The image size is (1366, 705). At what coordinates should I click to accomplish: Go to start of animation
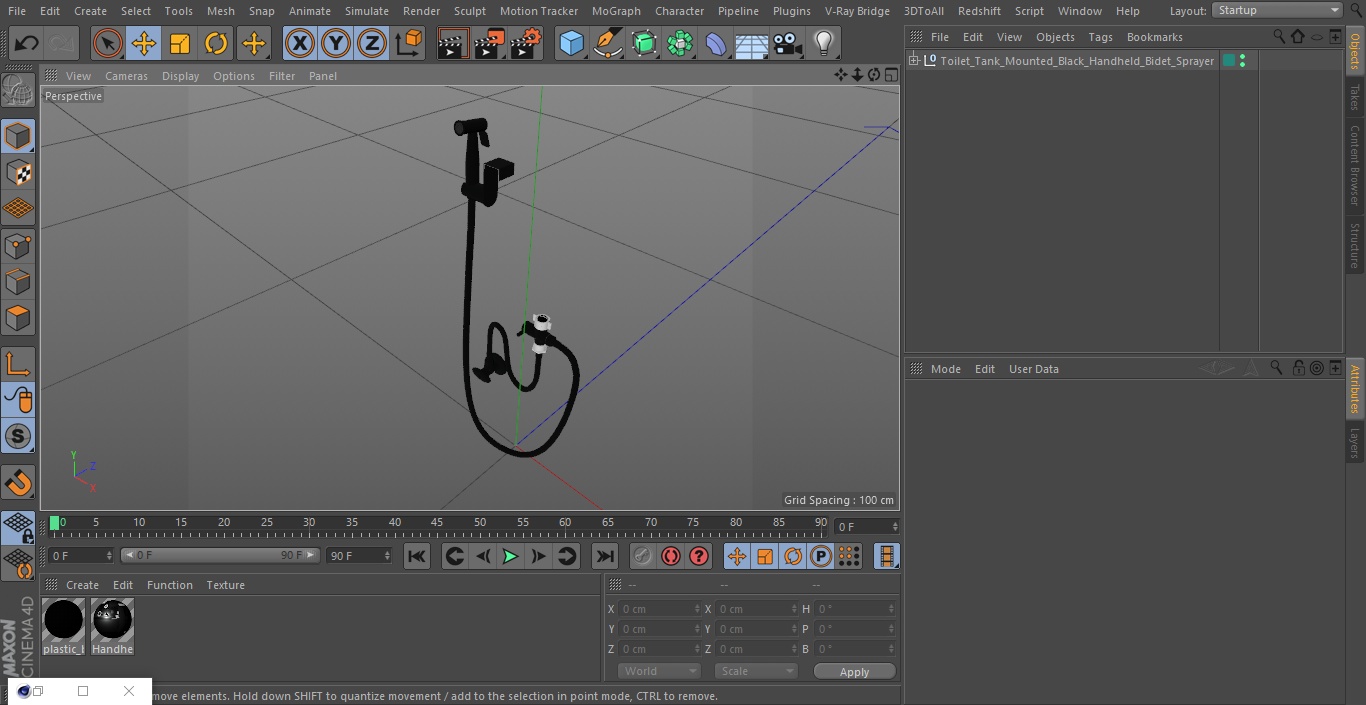pyautogui.click(x=417, y=556)
